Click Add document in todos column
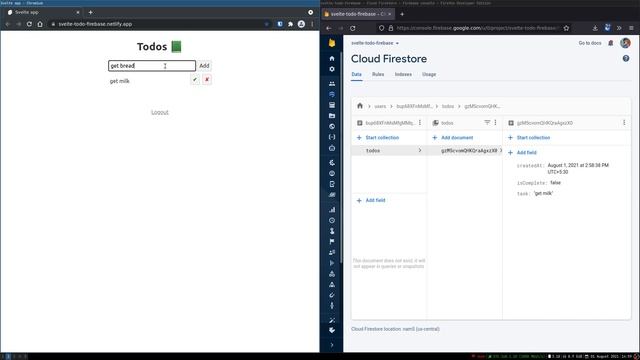 pos(453,138)
